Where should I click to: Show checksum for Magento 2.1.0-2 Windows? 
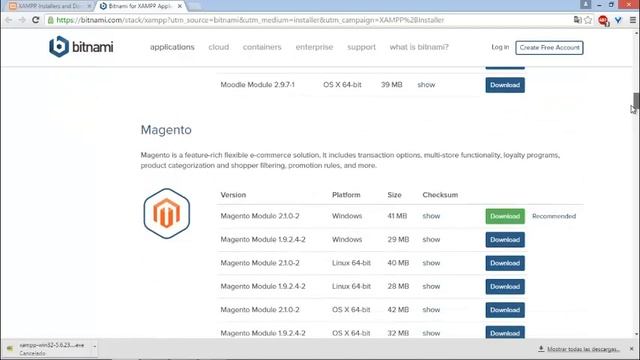click(x=431, y=216)
